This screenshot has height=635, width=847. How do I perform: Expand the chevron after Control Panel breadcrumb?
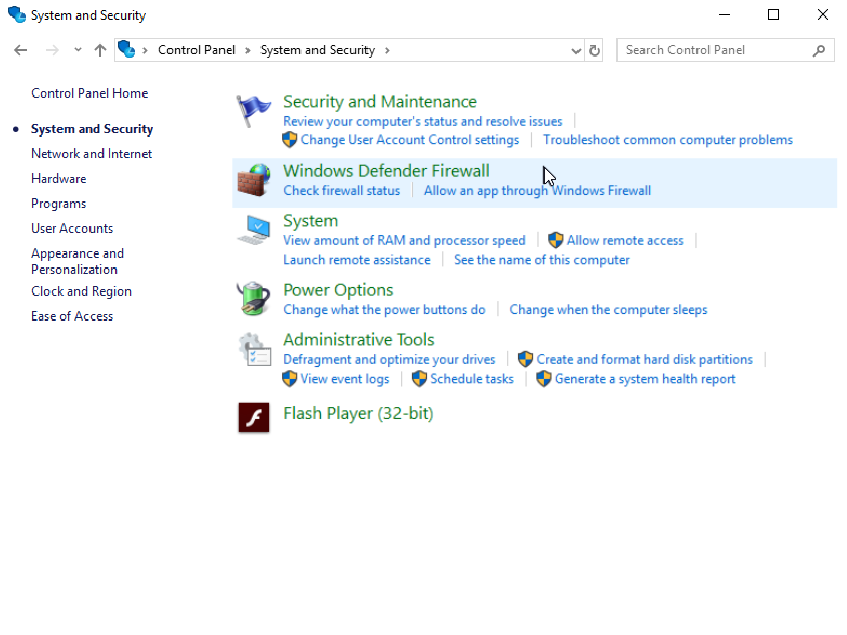pos(248,50)
